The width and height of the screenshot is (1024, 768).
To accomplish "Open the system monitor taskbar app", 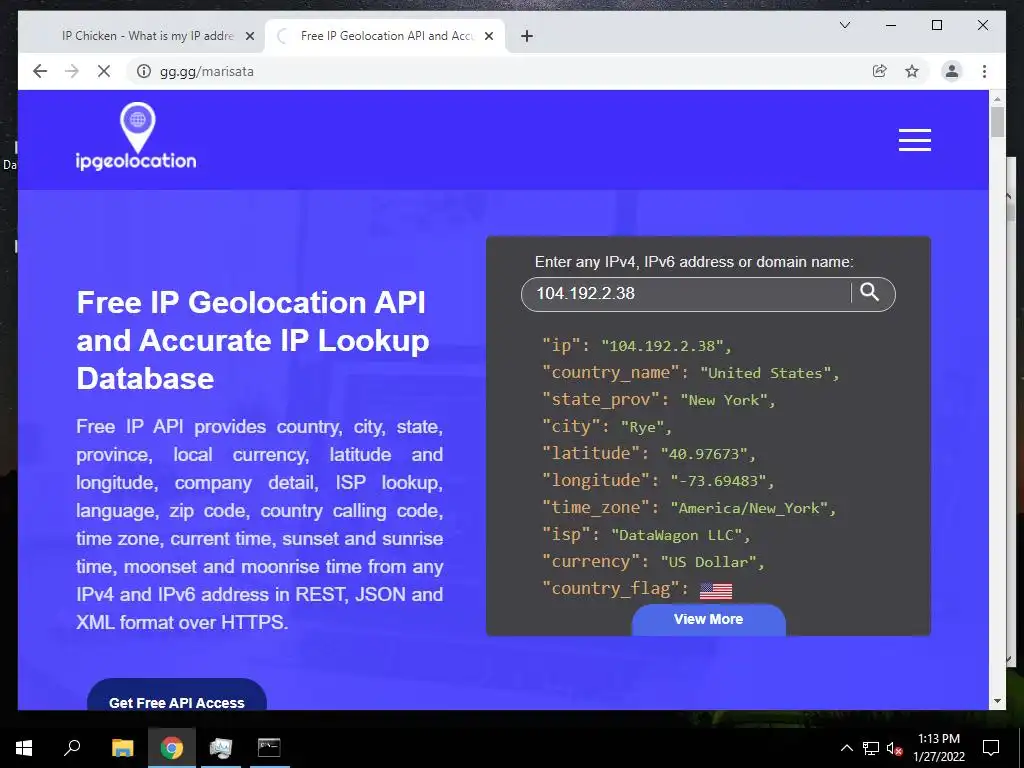I will [x=221, y=748].
